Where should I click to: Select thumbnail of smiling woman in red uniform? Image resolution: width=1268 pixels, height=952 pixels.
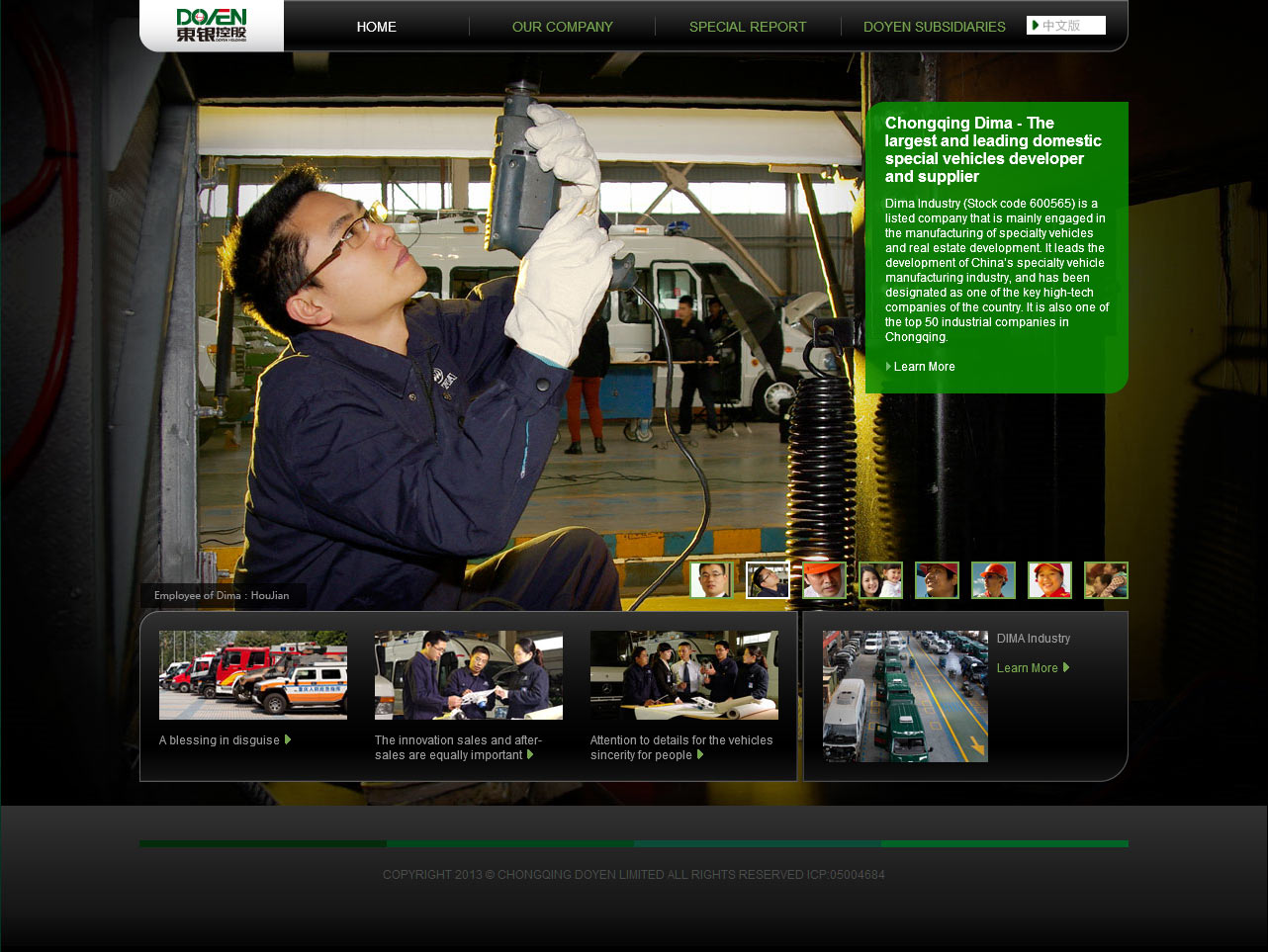(1049, 580)
